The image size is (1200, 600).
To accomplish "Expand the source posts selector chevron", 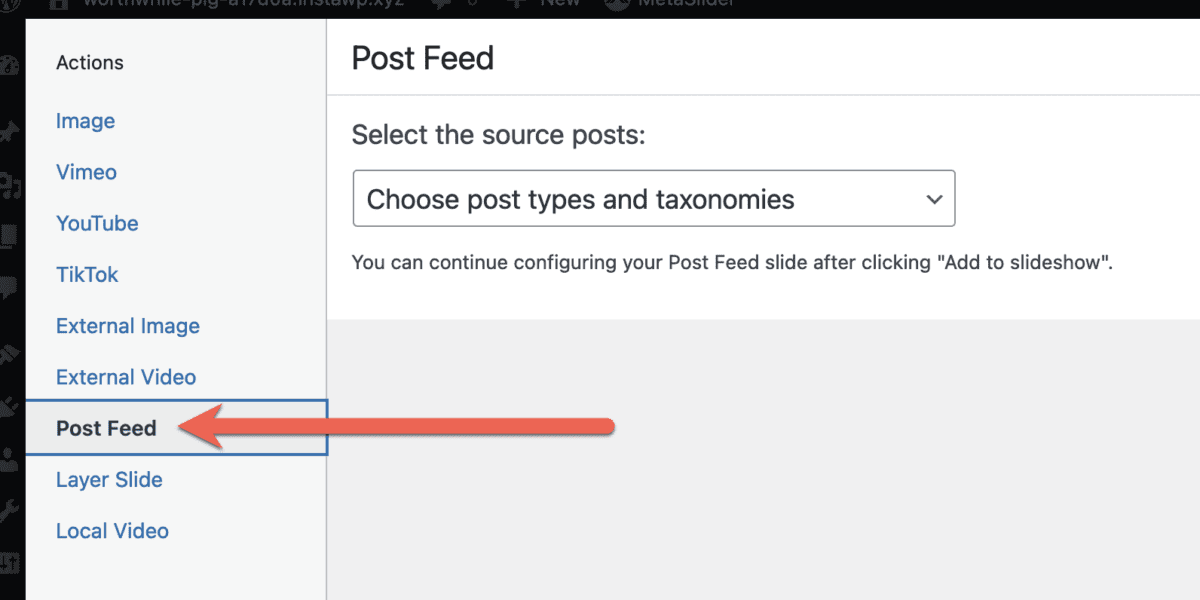I will 934,198.
